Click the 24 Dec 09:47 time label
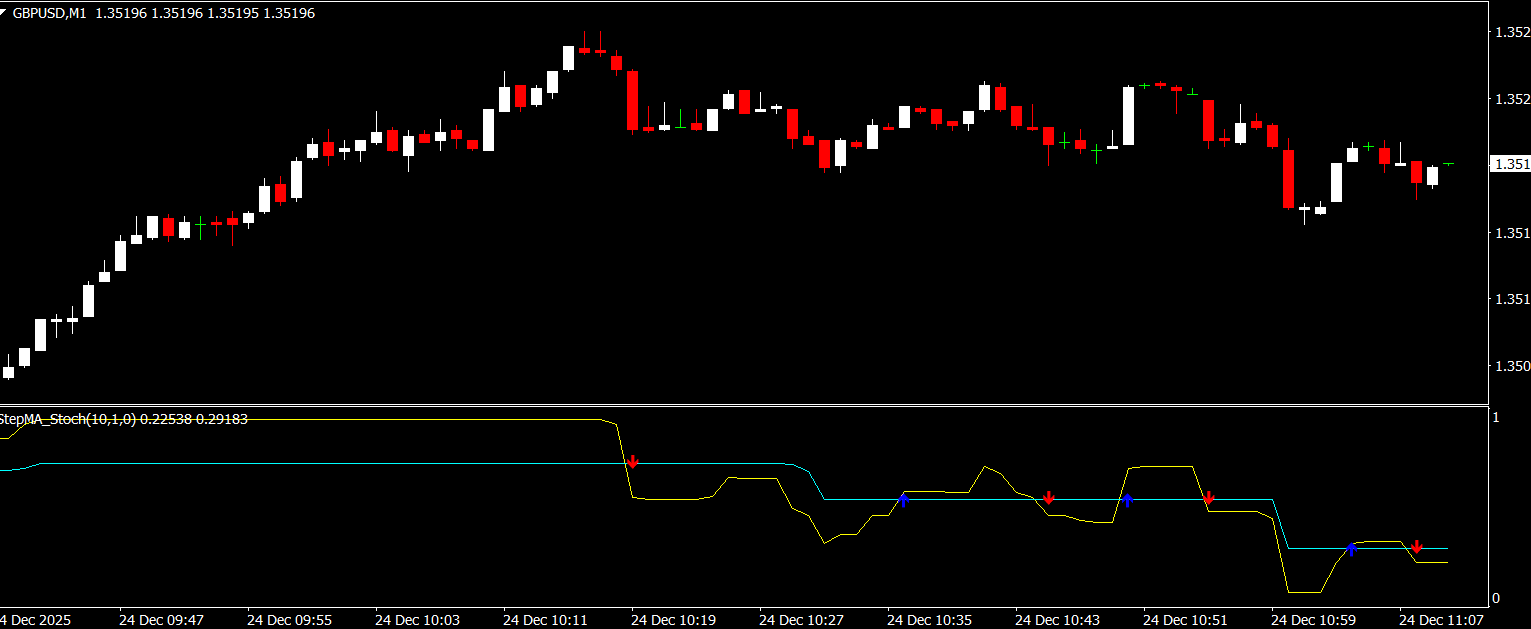Image resolution: width=1531 pixels, height=629 pixels. pyautogui.click(x=161, y=620)
